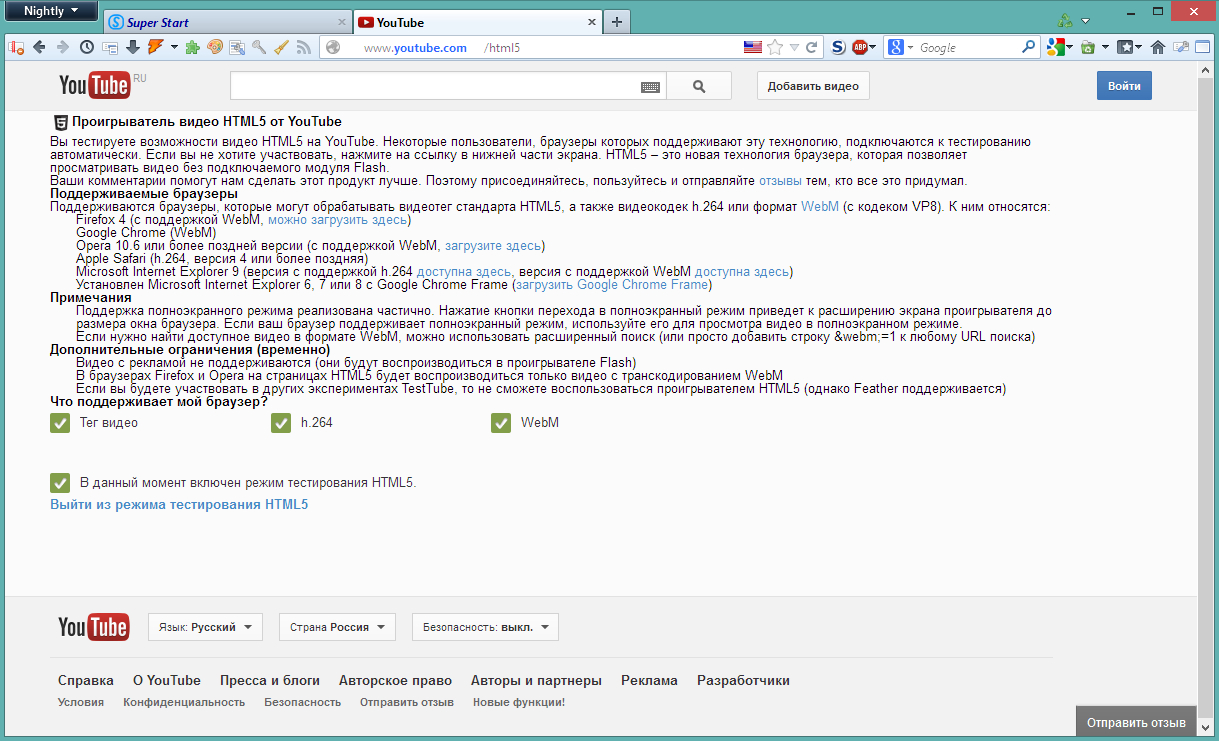
Task: Open 'WebM' format link in the text
Action: pos(820,207)
